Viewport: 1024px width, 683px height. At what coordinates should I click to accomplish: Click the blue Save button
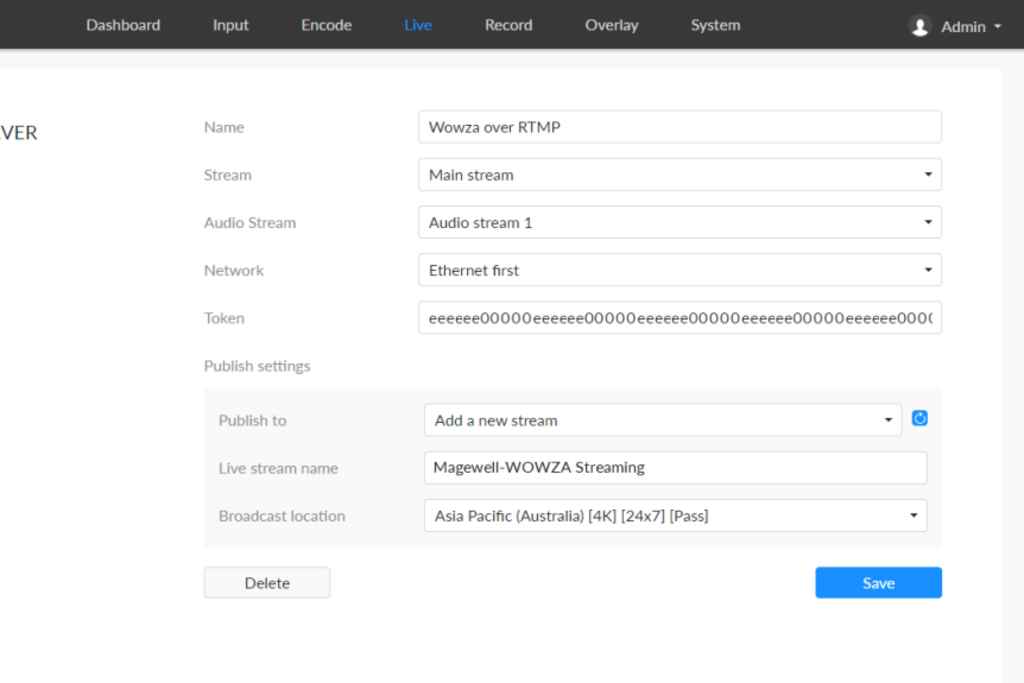coord(878,582)
